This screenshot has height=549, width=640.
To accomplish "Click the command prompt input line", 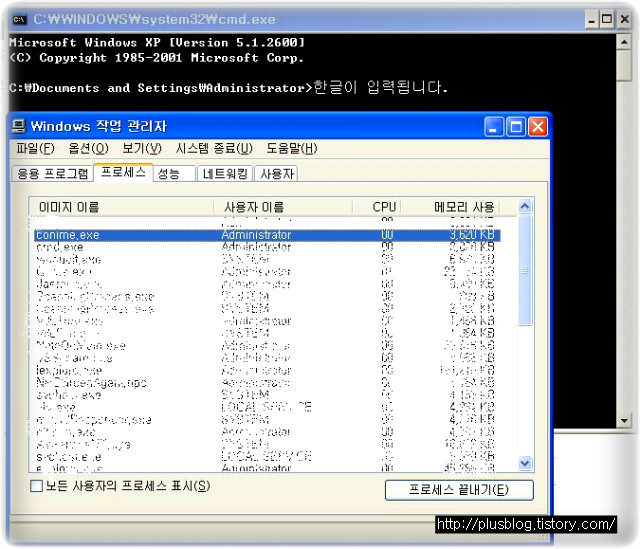I will pyautogui.click(x=229, y=88).
